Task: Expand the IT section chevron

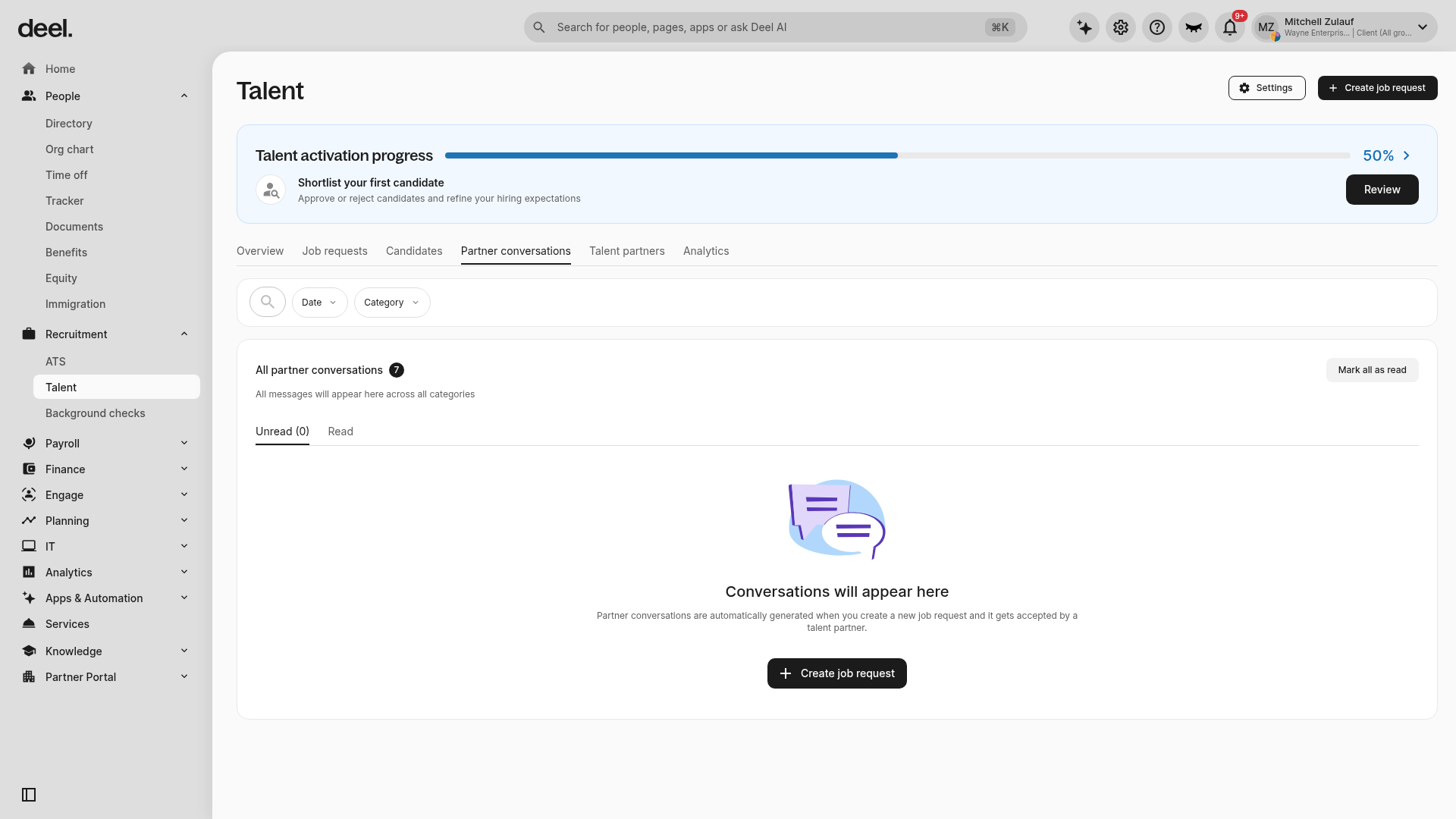Action: pos(184,547)
